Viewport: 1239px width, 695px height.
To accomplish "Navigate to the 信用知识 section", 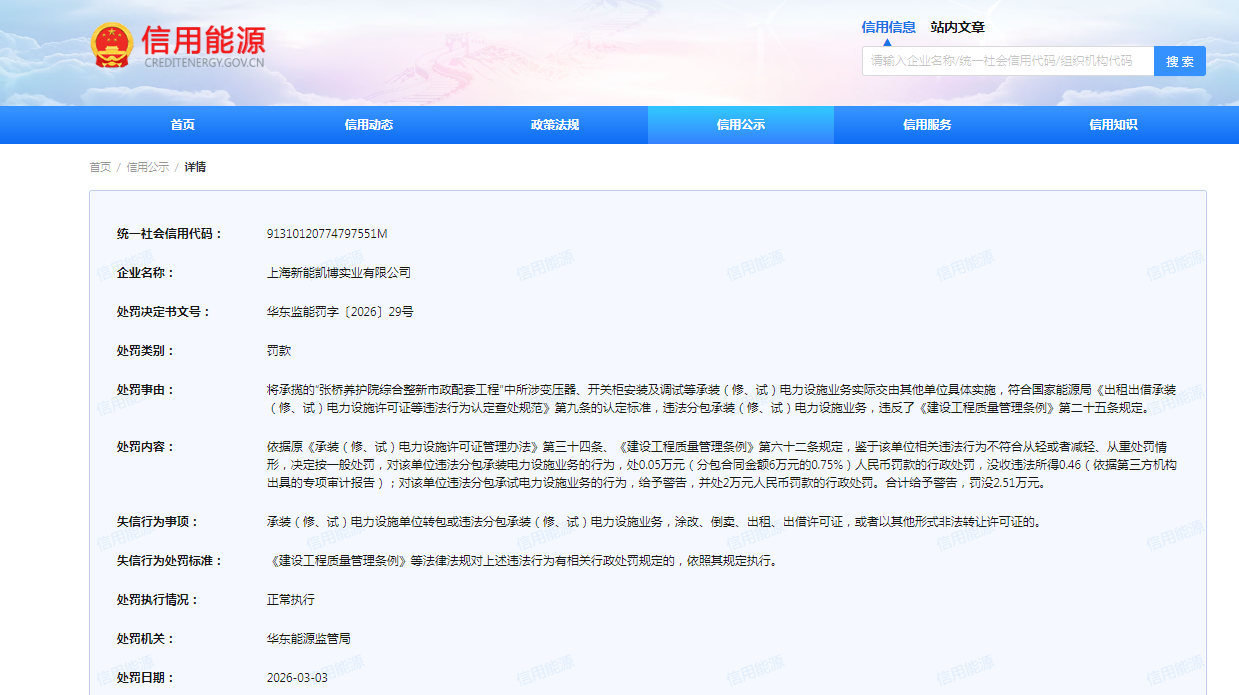I will point(1113,125).
